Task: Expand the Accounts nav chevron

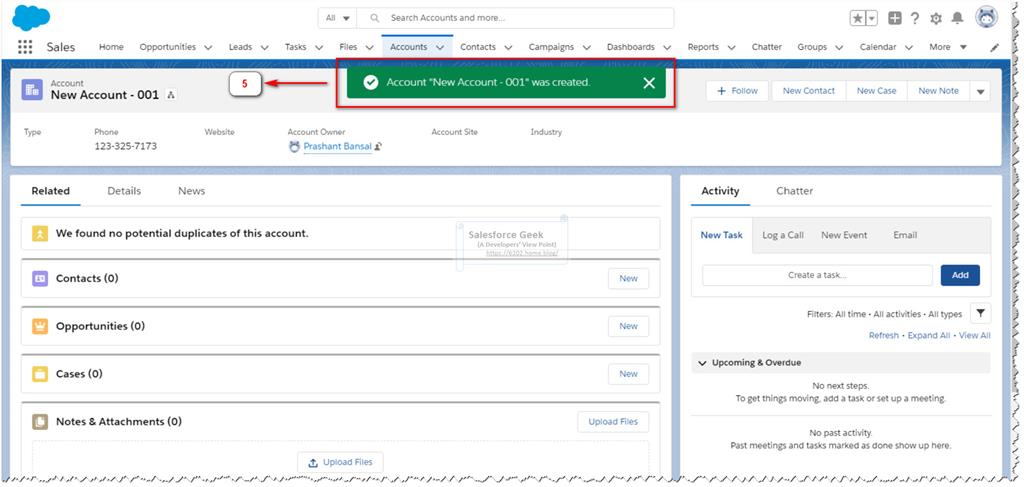Action: coord(440,48)
